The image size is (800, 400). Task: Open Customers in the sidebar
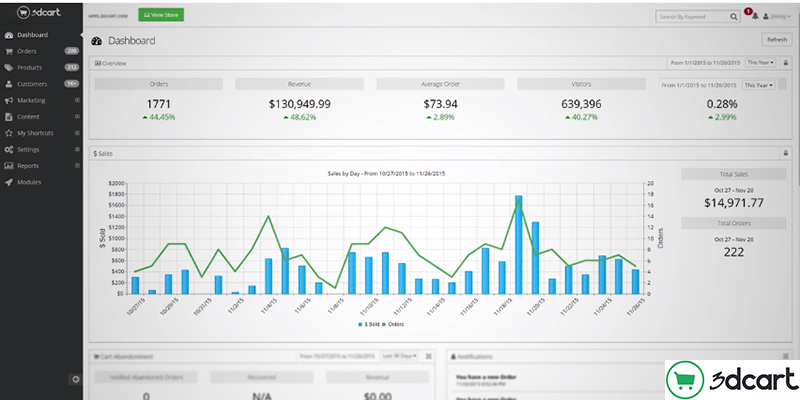click(32, 84)
